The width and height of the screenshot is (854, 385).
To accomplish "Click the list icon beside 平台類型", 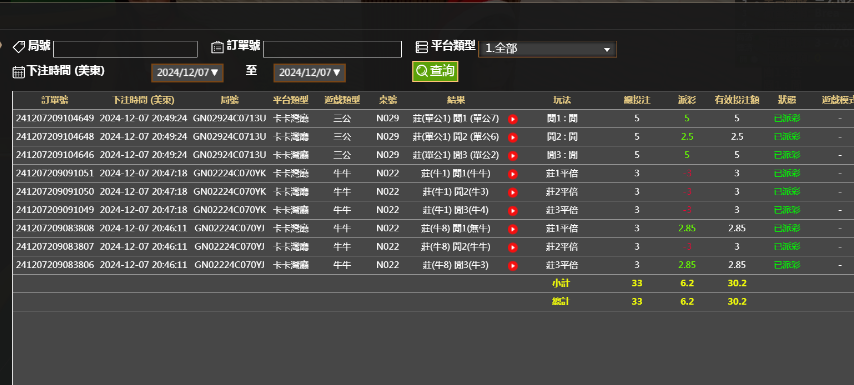I will click(422, 47).
